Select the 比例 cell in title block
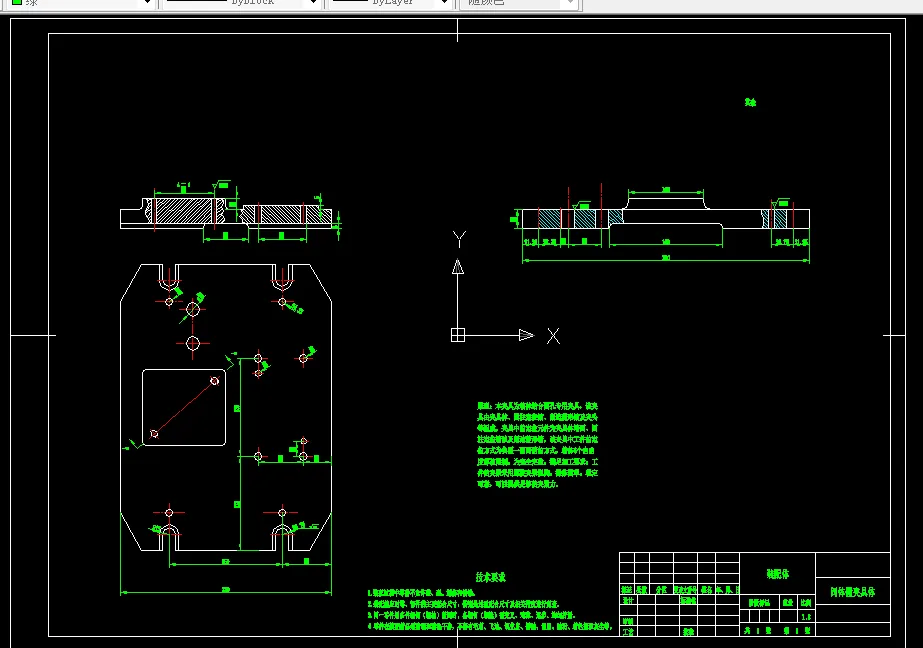The image size is (923, 648). pyautogui.click(x=806, y=603)
